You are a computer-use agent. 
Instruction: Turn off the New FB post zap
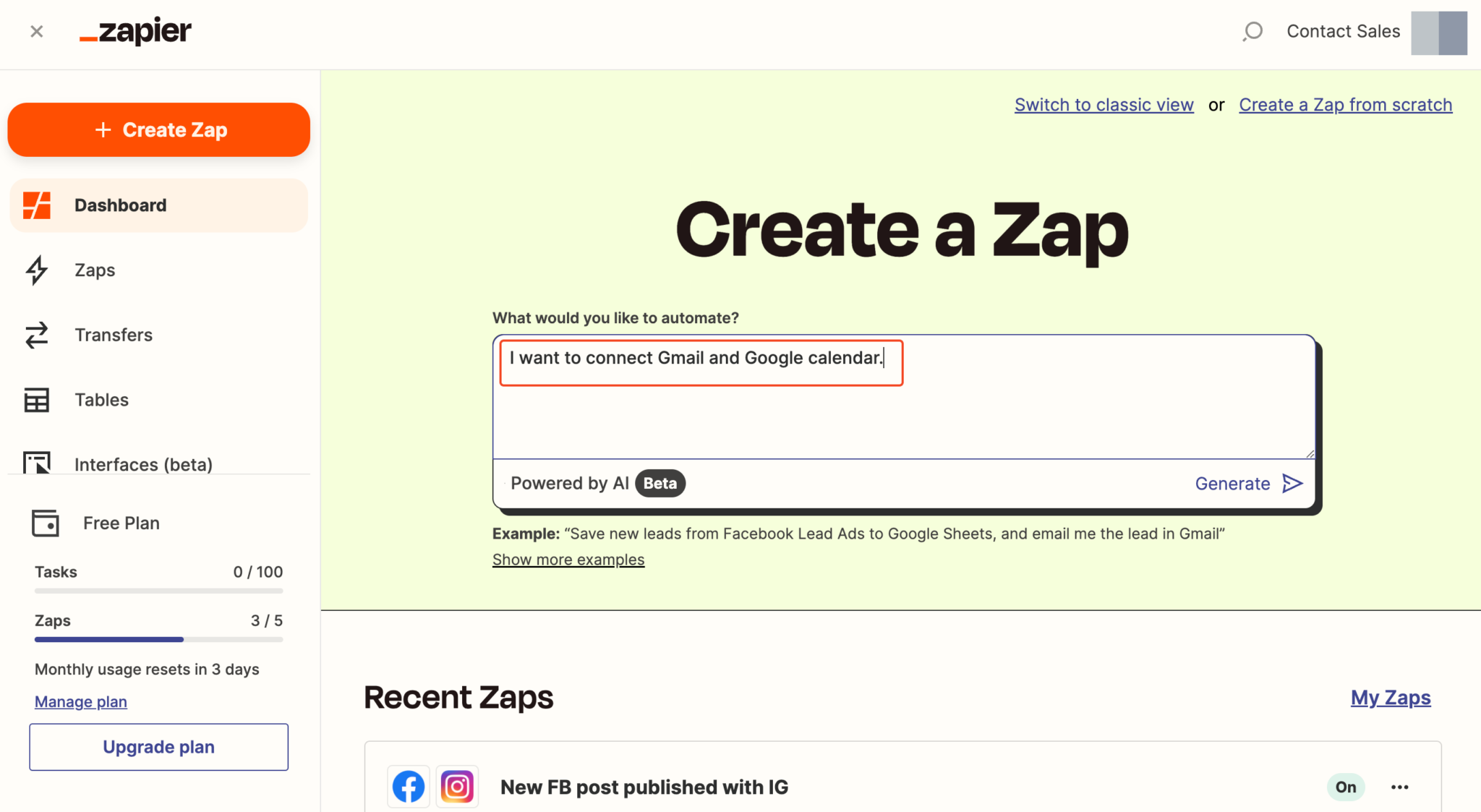tap(1344, 787)
